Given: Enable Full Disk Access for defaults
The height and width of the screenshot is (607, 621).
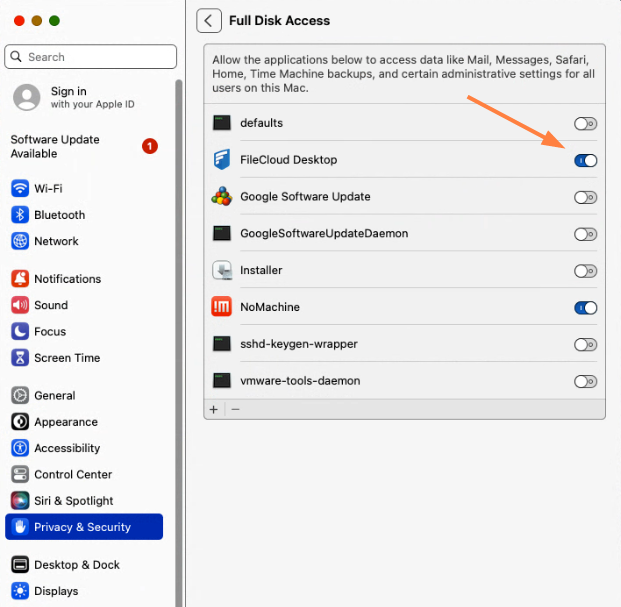Looking at the screenshot, I should (x=585, y=124).
